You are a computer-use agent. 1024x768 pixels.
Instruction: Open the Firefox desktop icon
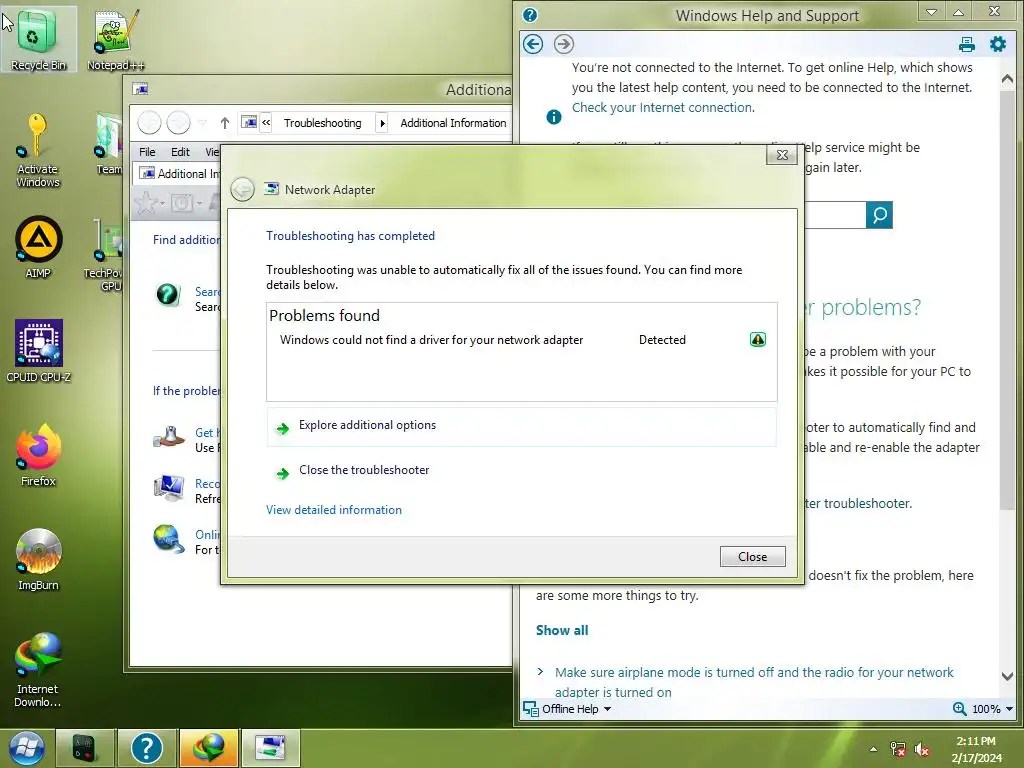pyautogui.click(x=38, y=455)
